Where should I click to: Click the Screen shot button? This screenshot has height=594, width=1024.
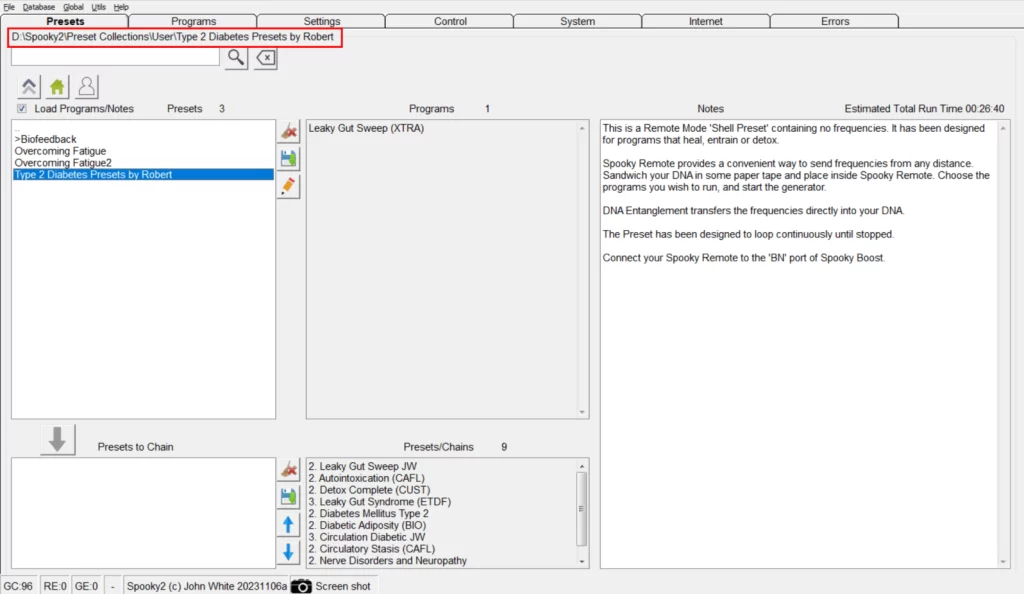331,586
